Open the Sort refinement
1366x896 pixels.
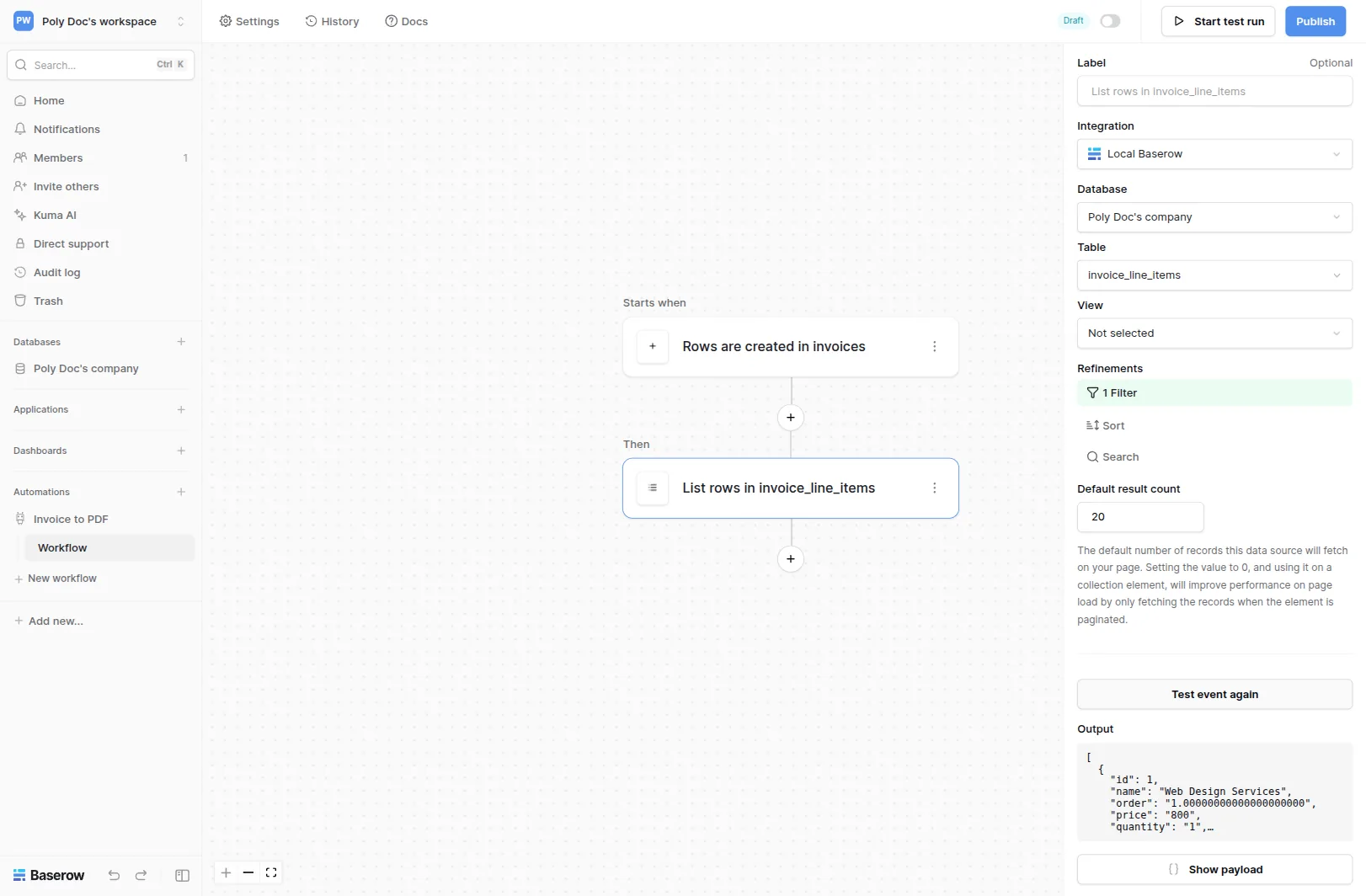click(x=1106, y=426)
